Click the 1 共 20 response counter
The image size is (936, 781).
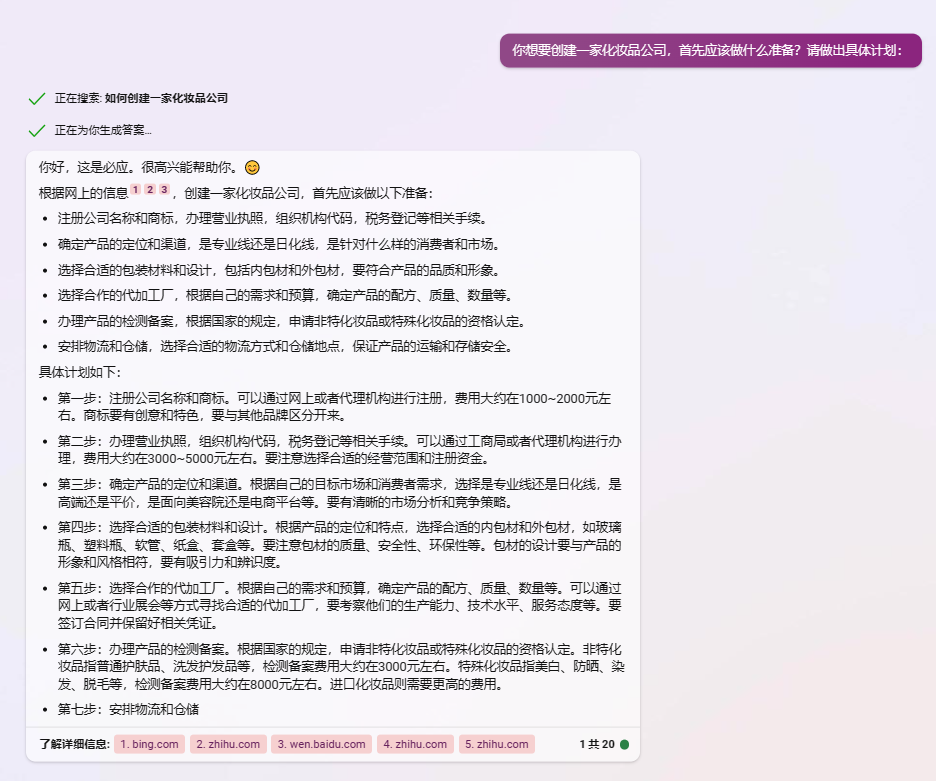point(596,744)
